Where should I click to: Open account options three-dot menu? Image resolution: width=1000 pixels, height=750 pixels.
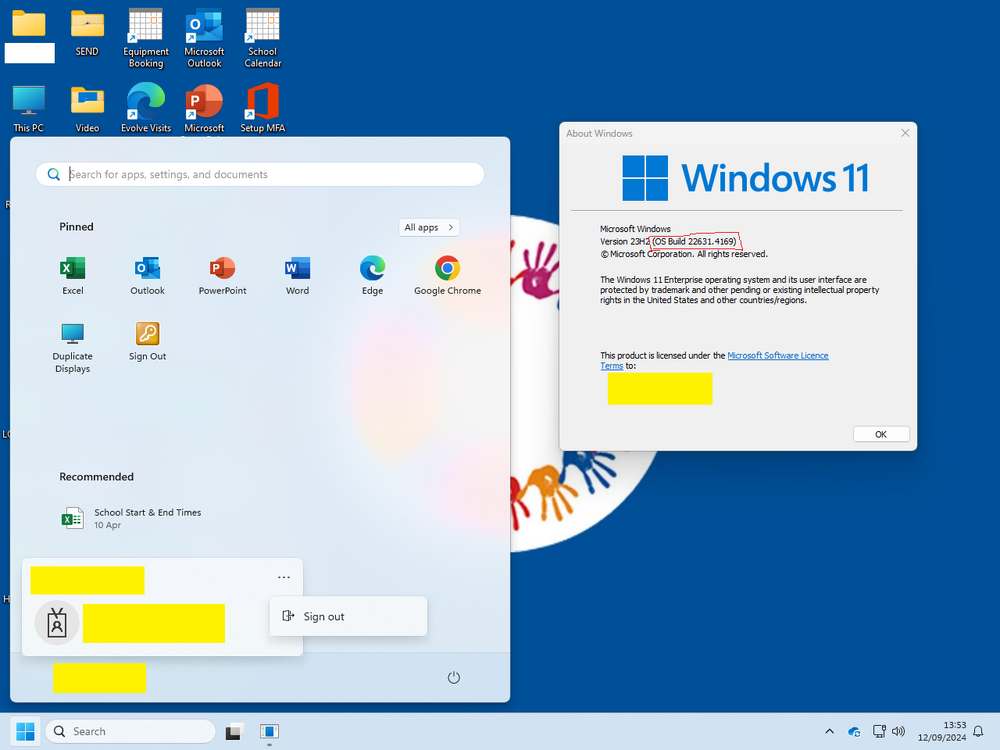pyautogui.click(x=284, y=577)
